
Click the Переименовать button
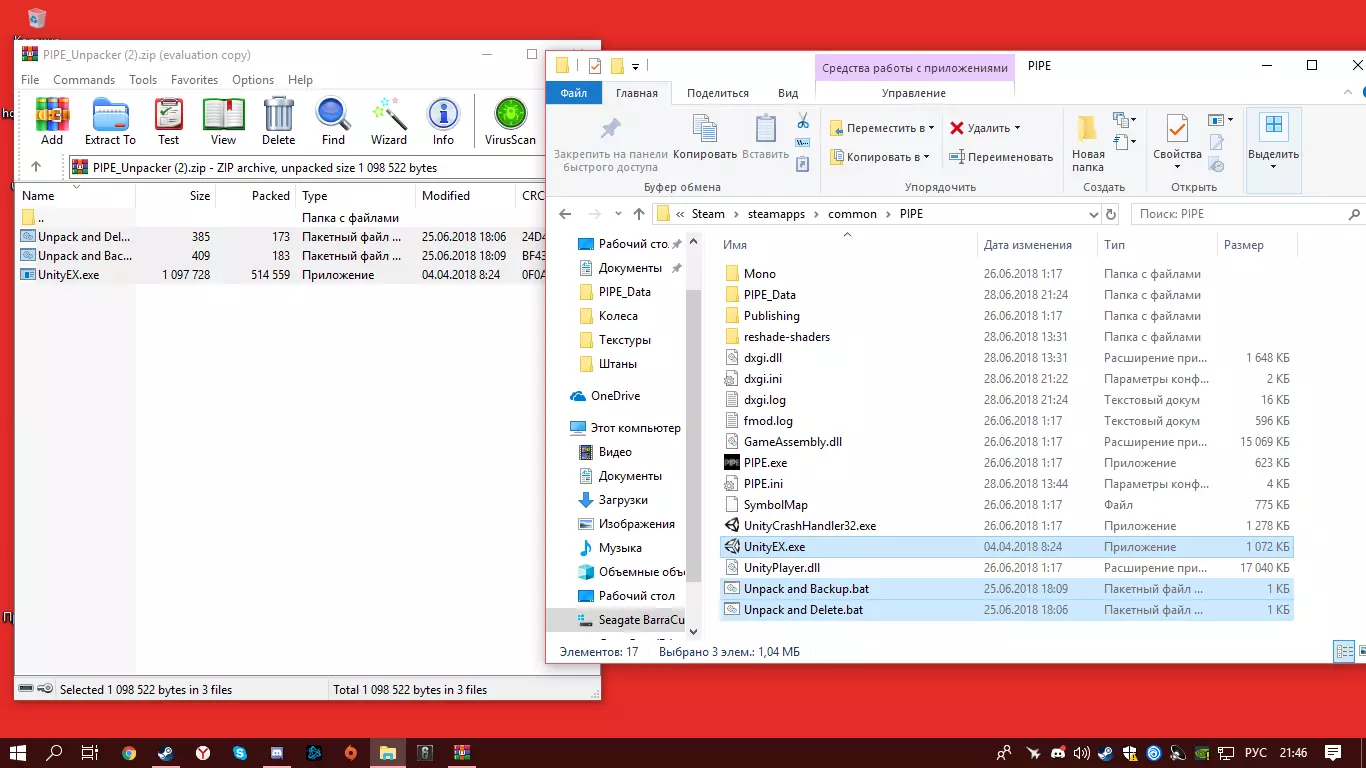pyautogui.click(x=1000, y=157)
